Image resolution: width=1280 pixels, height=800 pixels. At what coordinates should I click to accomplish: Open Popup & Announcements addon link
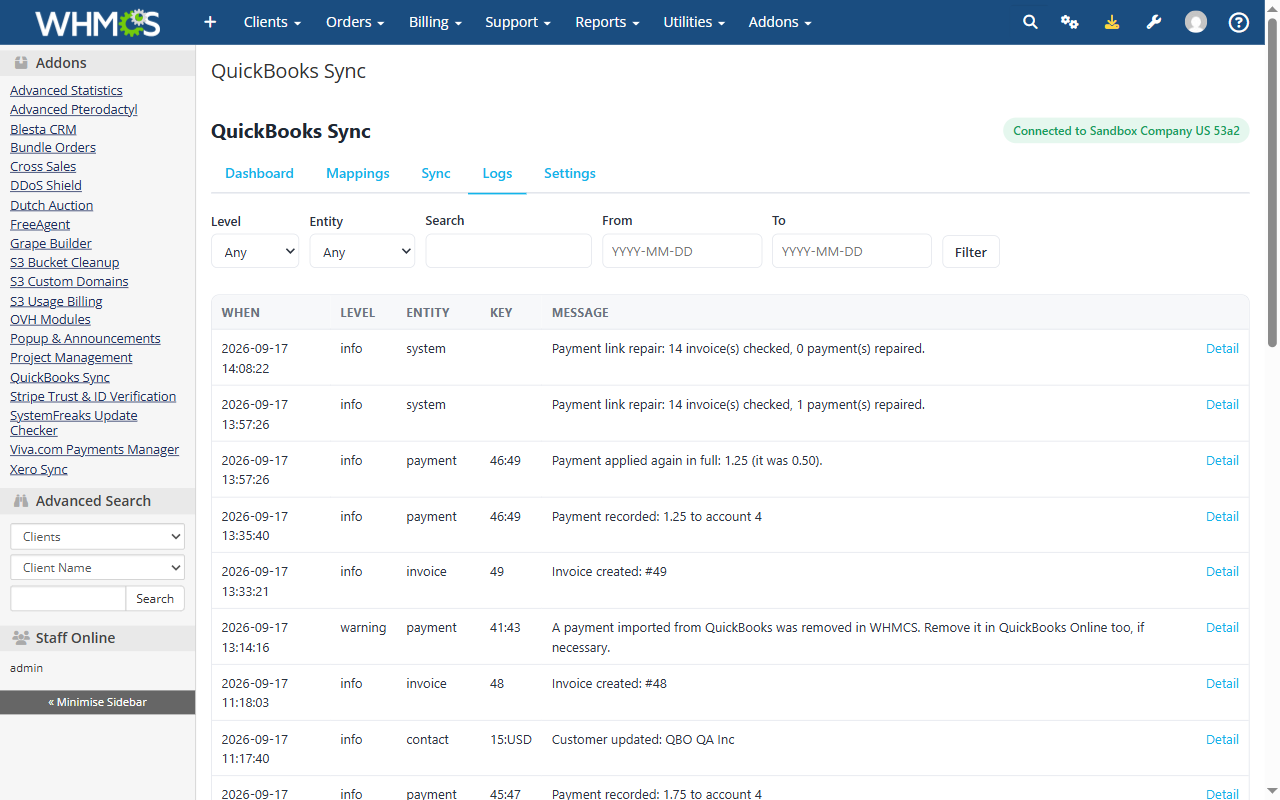click(x=85, y=339)
